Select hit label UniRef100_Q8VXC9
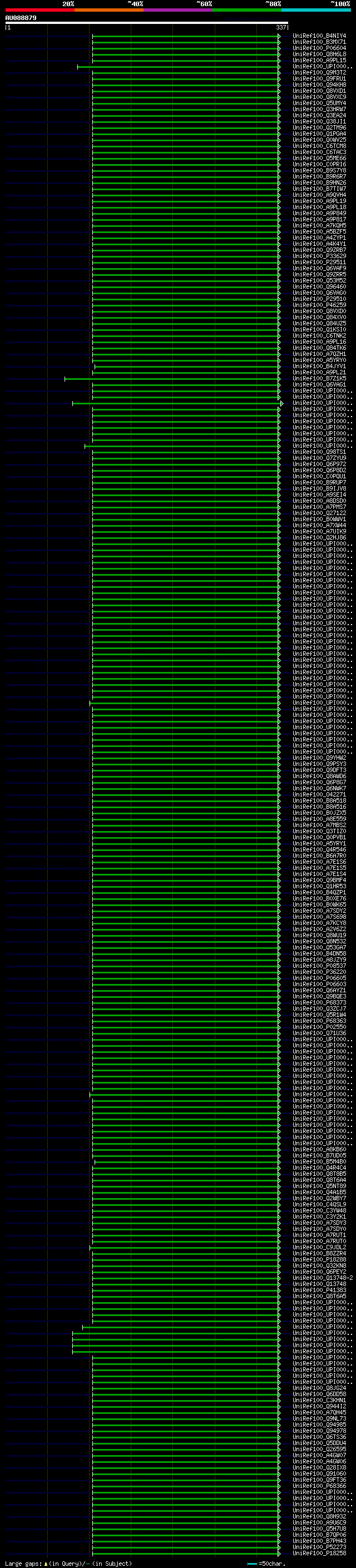This screenshot has height=1568, width=356. coord(319,97)
